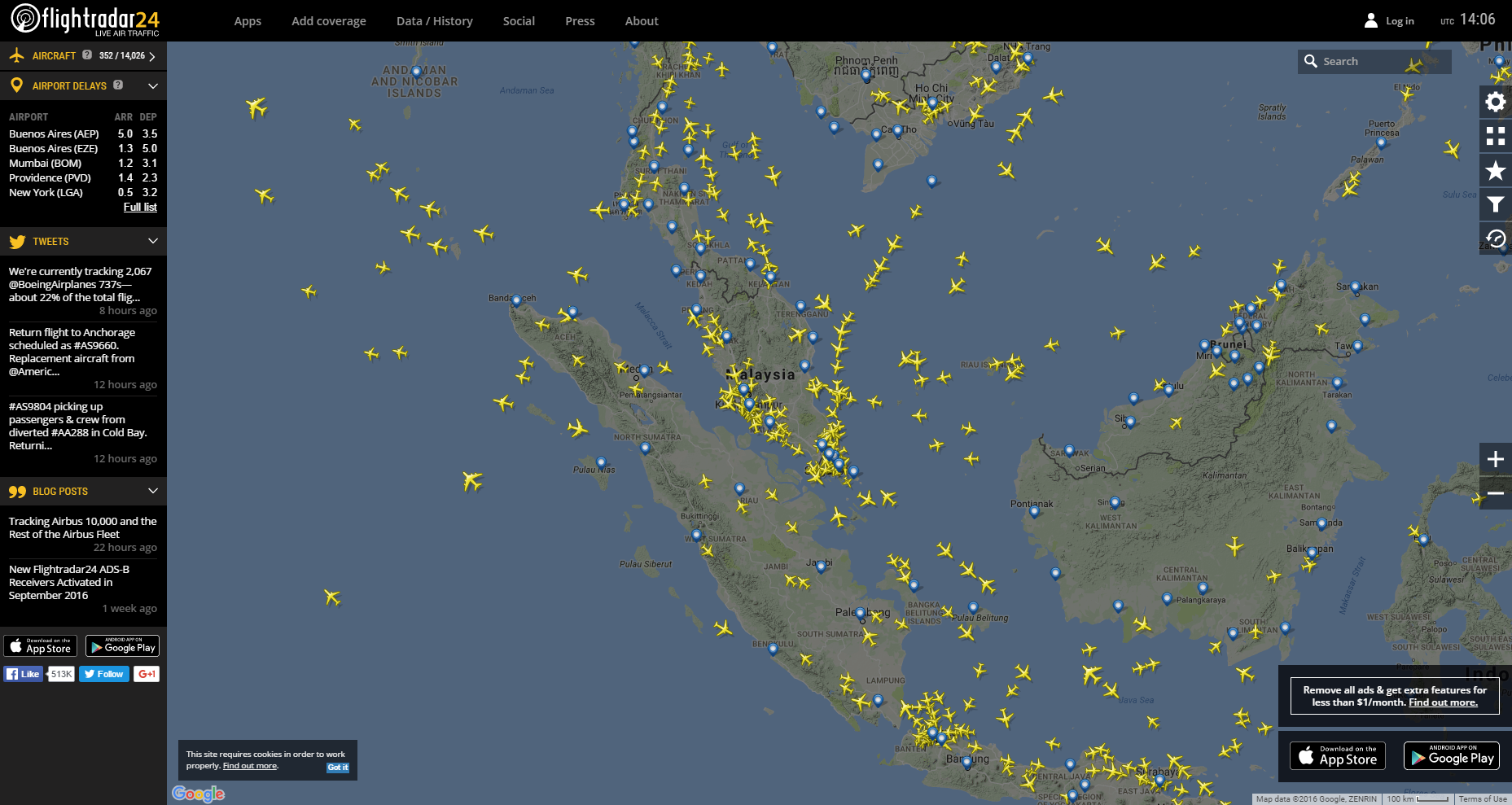Click the large App Store badge on map
The image size is (1512, 805).
click(x=1338, y=756)
